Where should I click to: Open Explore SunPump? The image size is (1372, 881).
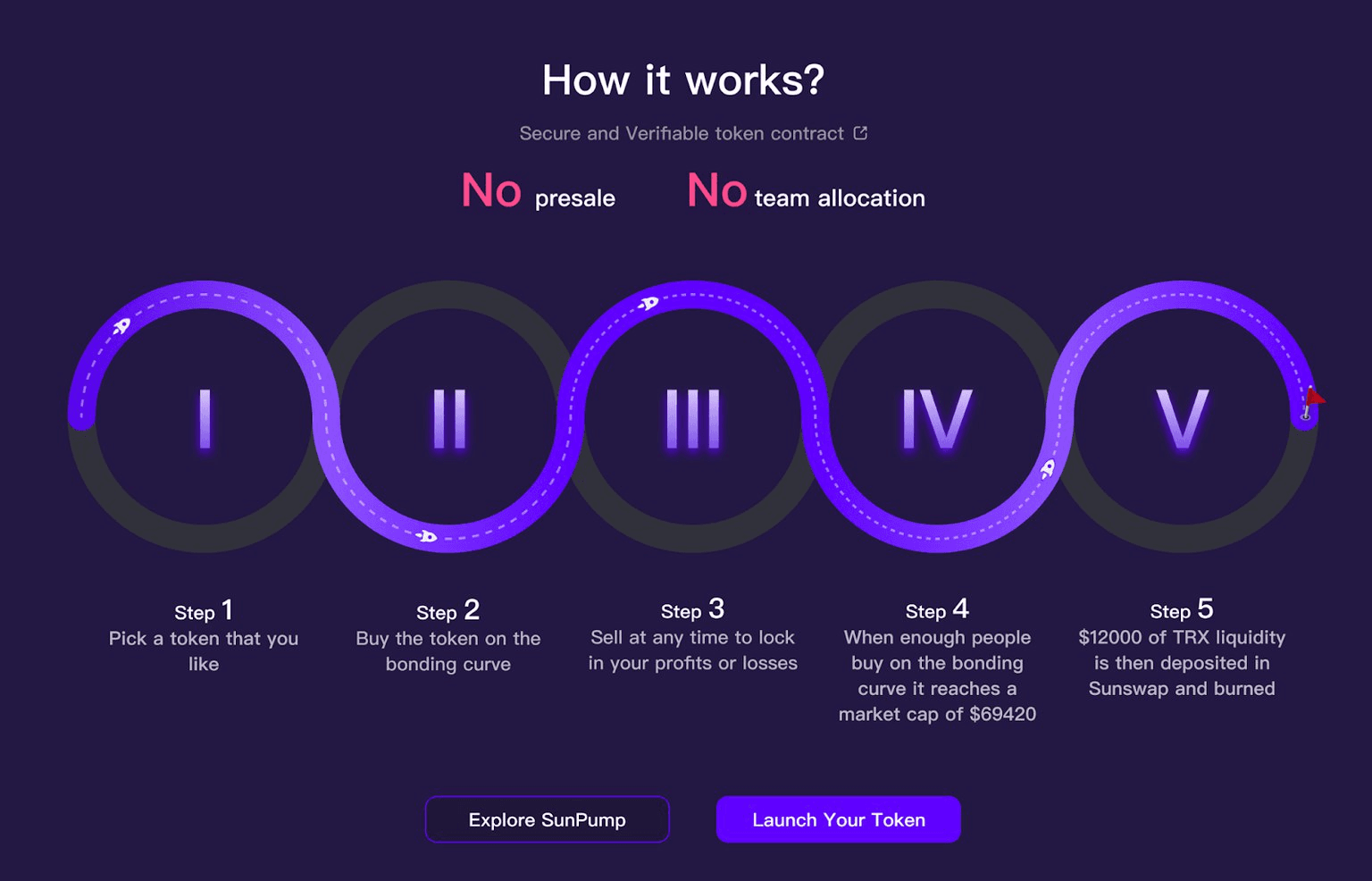tap(548, 819)
